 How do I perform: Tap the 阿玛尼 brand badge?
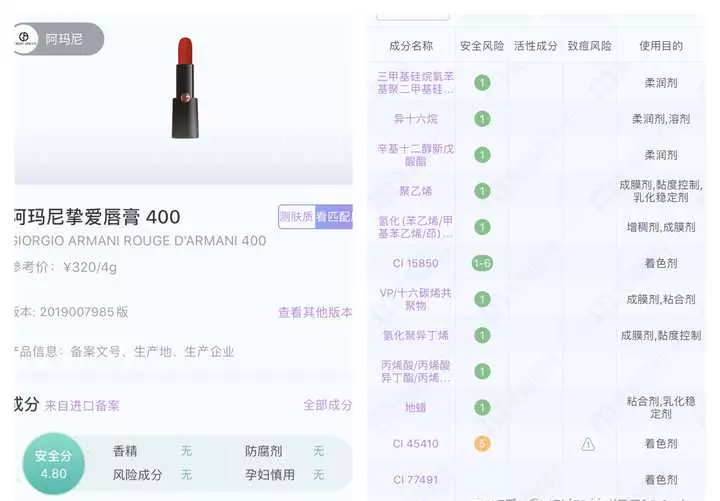click(x=59, y=39)
